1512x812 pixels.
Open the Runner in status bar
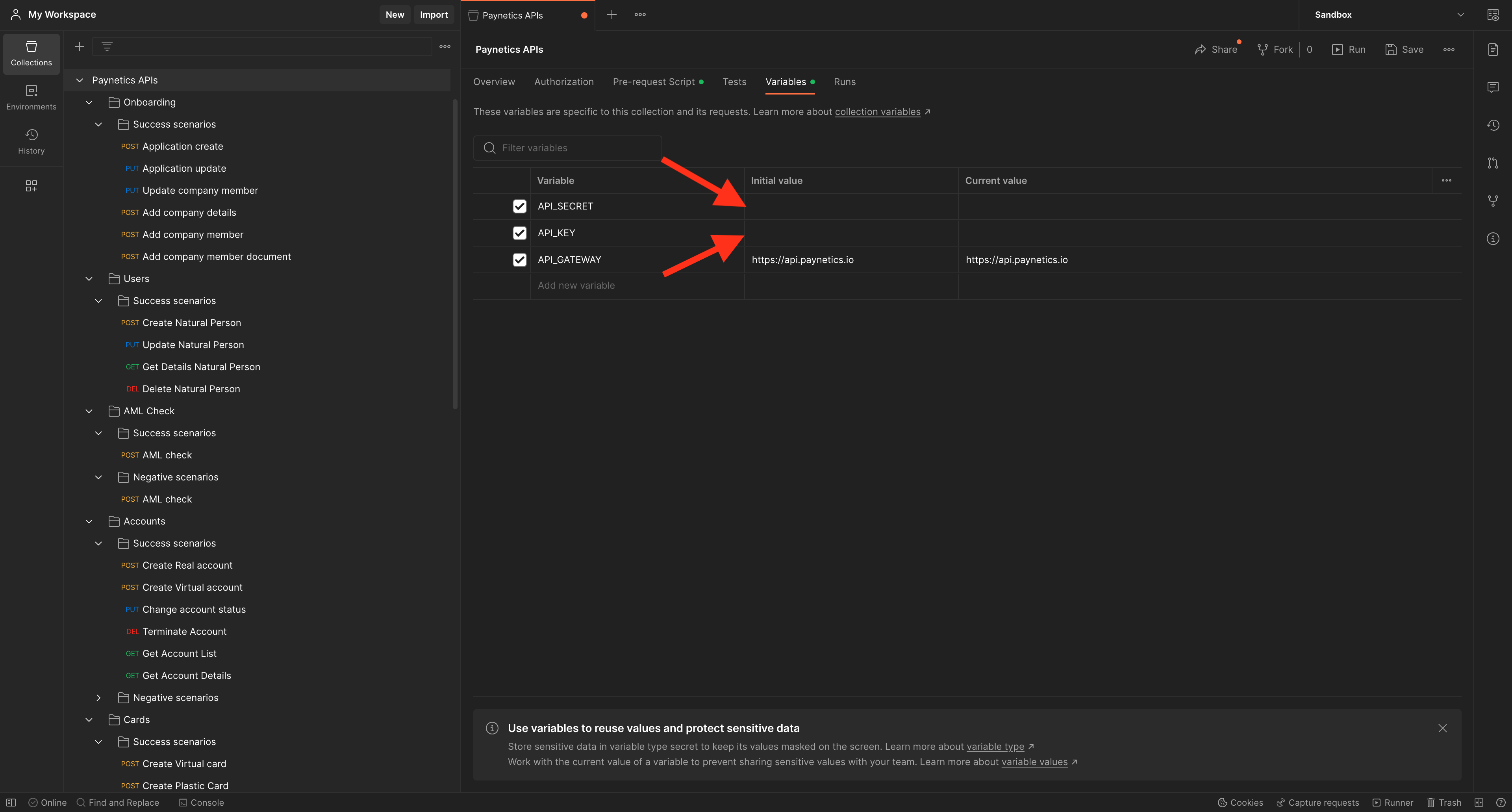(x=1392, y=802)
